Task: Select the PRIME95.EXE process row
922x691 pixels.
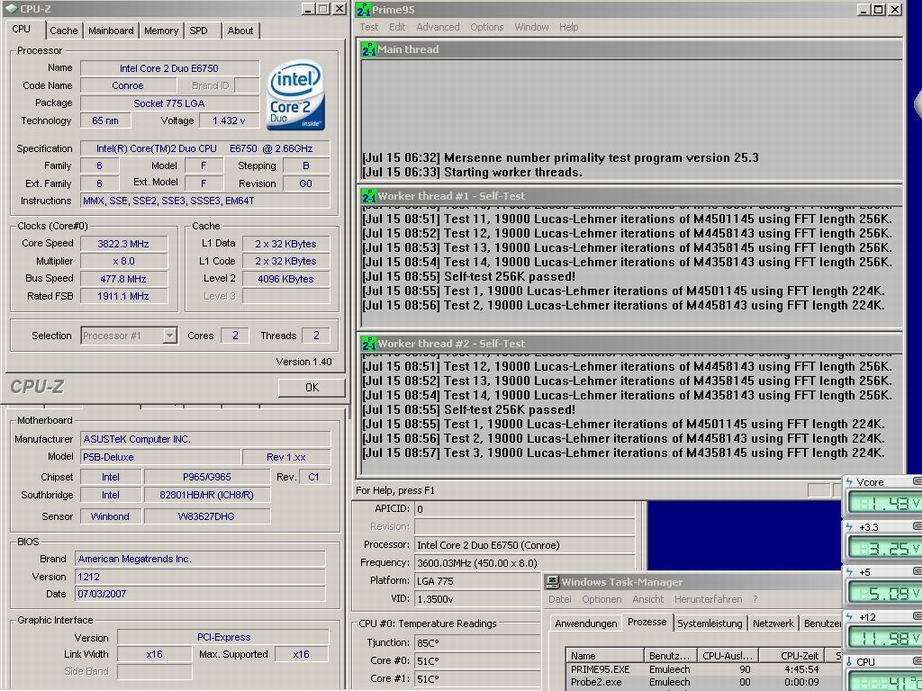Action: (x=703, y=669)
